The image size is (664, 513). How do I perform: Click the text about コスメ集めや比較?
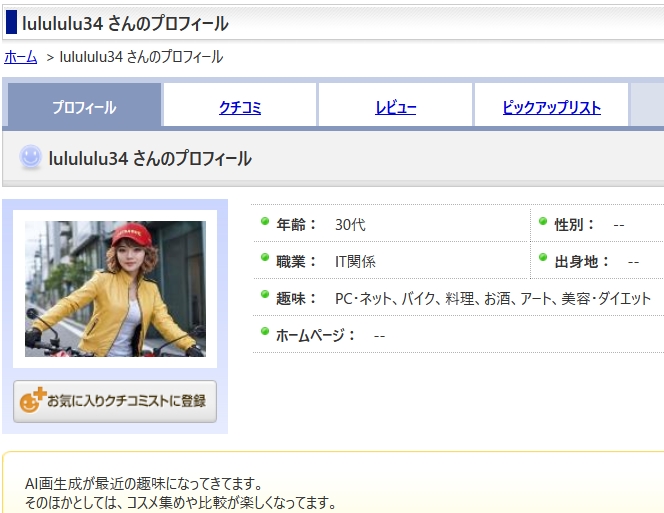pos(180,503)
